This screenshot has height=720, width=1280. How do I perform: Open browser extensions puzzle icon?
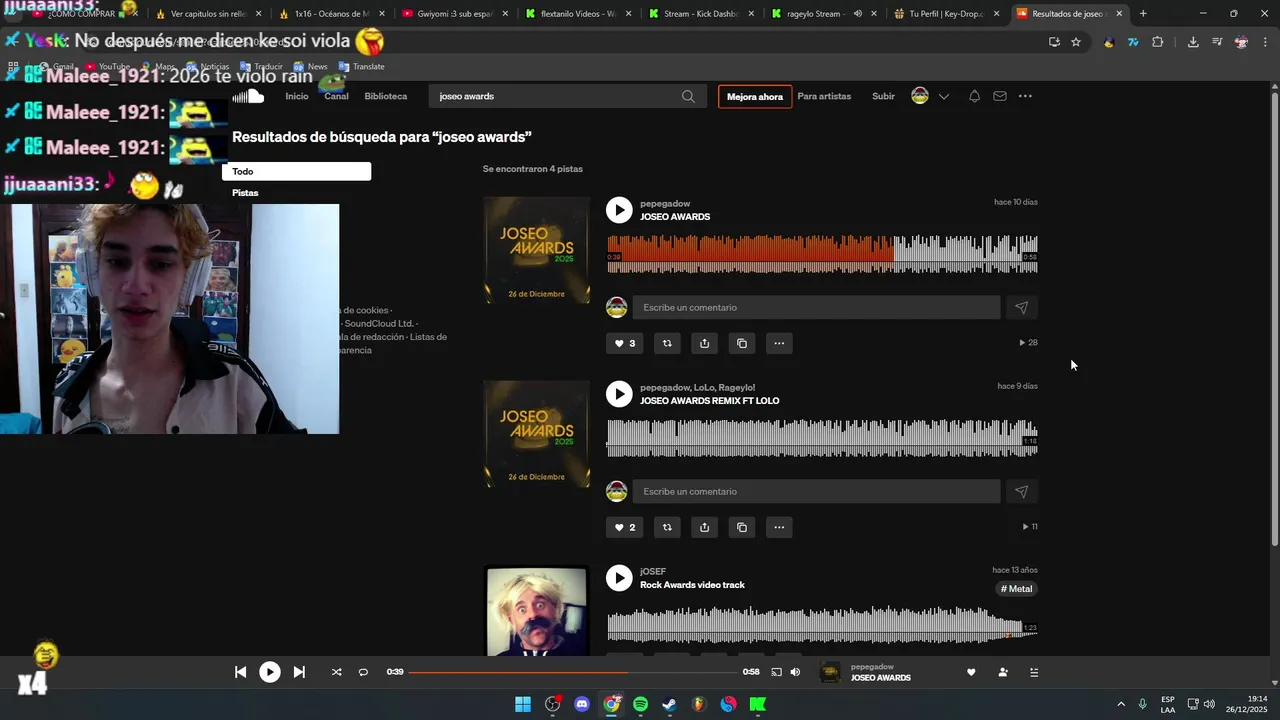tap(1158, 42)
